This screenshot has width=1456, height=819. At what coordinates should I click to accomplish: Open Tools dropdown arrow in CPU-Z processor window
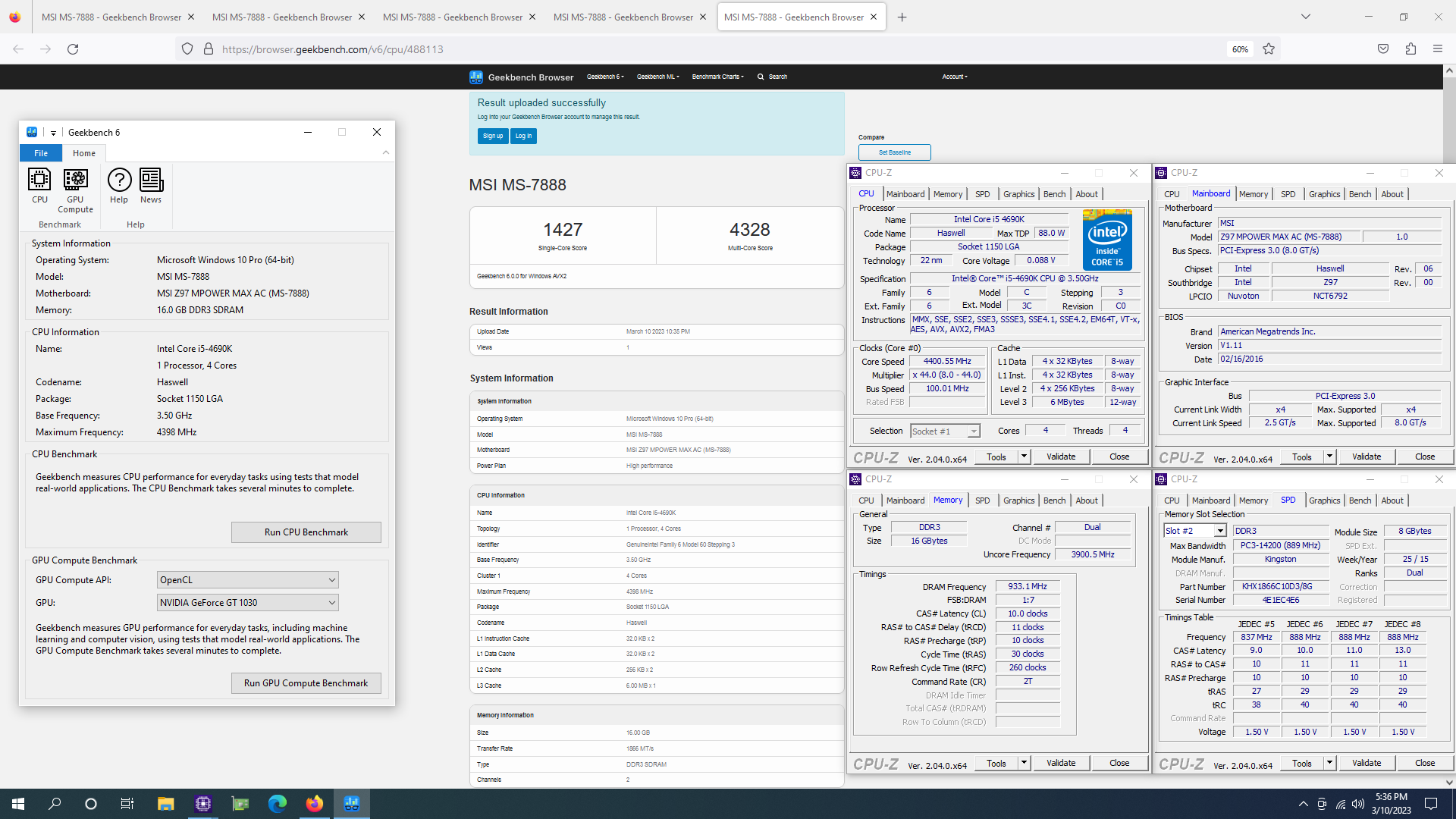click(x=1024, y=457)
